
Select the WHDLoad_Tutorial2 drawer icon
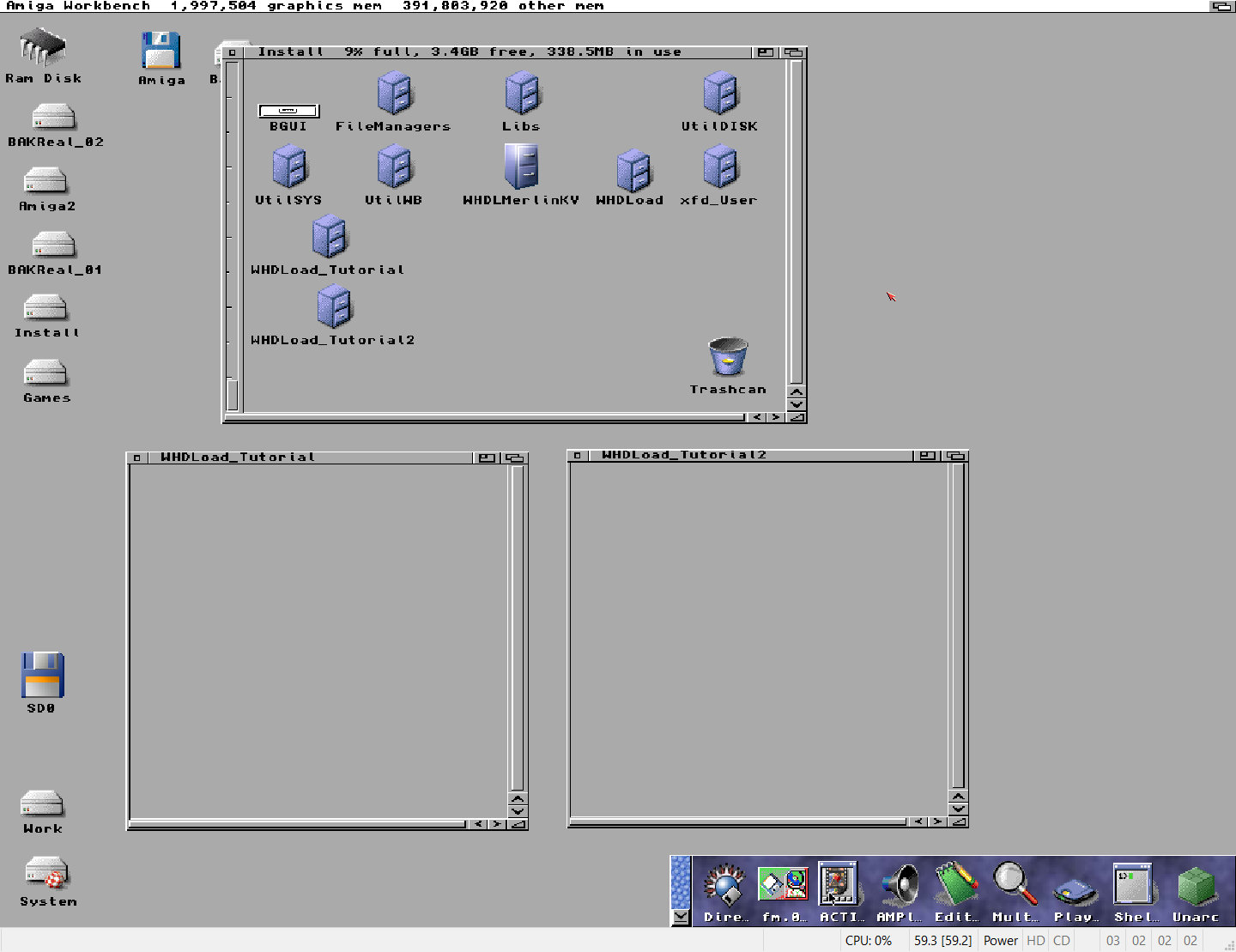[x=334, y=306]
